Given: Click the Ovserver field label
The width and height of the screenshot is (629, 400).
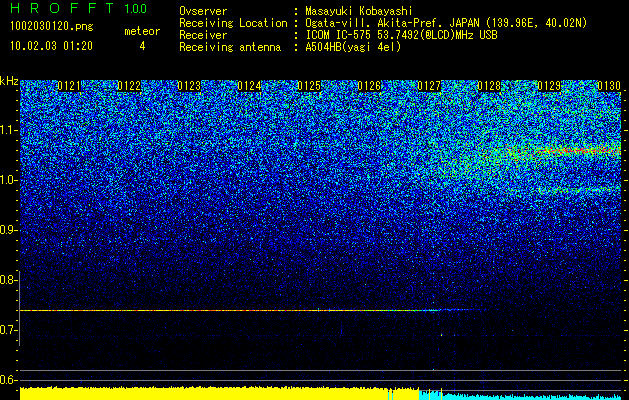Looking at the screenshot, I should [203, 11].
